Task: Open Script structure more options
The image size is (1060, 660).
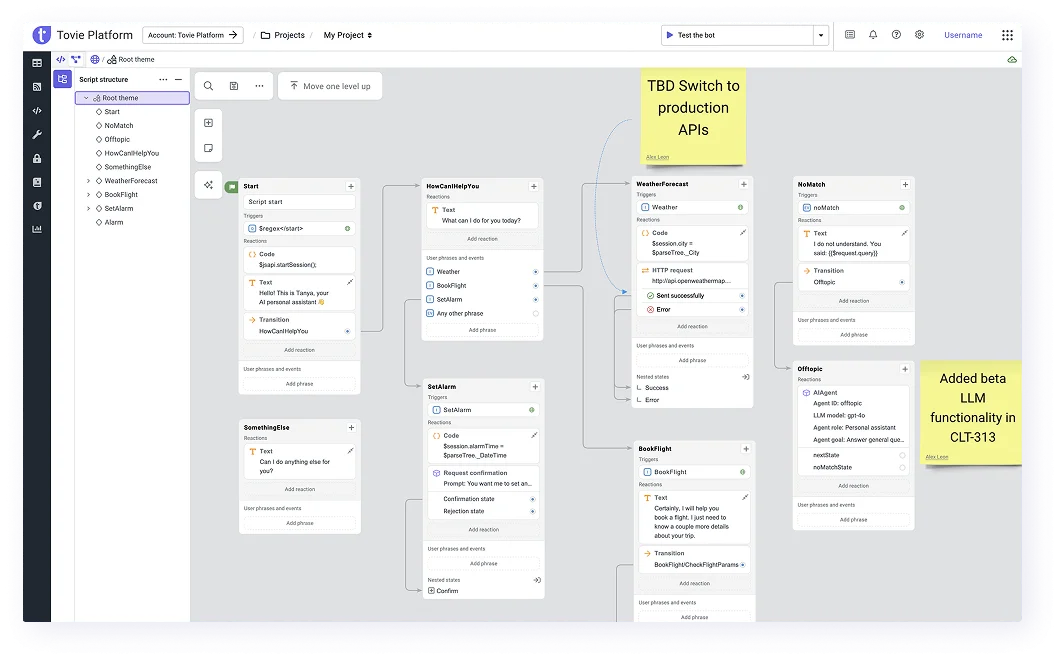Action: tap(163, 80)
